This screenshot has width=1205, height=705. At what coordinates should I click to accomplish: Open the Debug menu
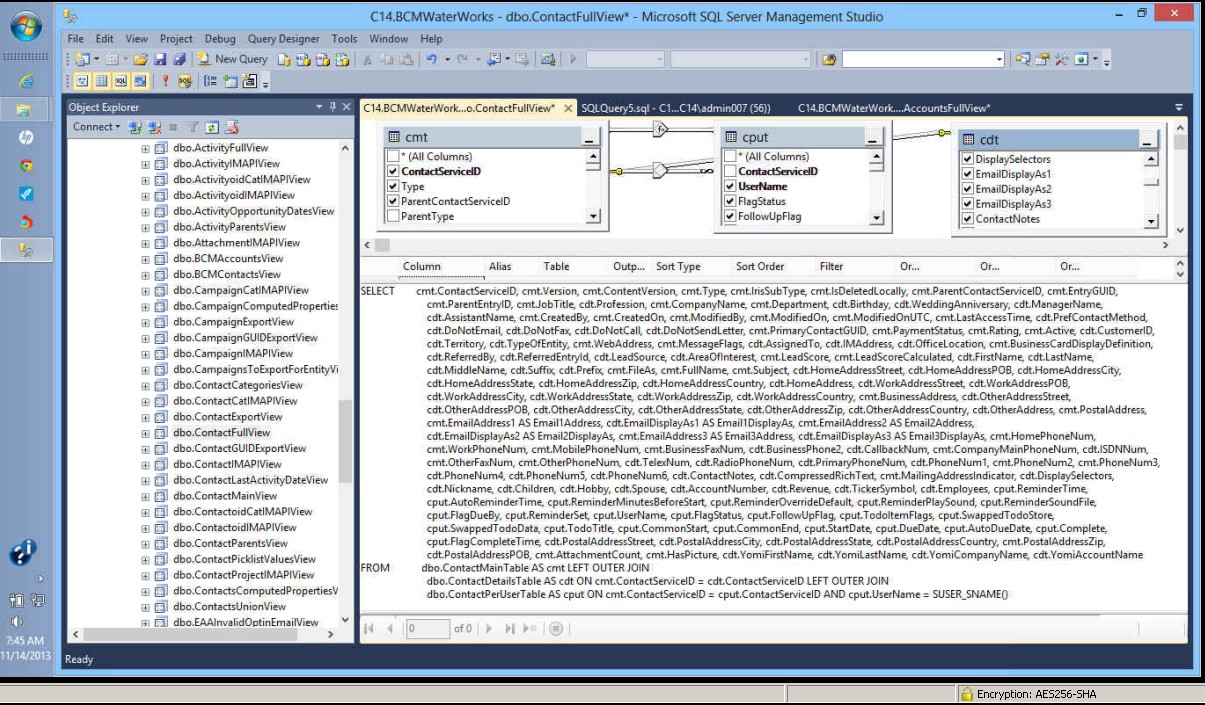tap(220, 39)
